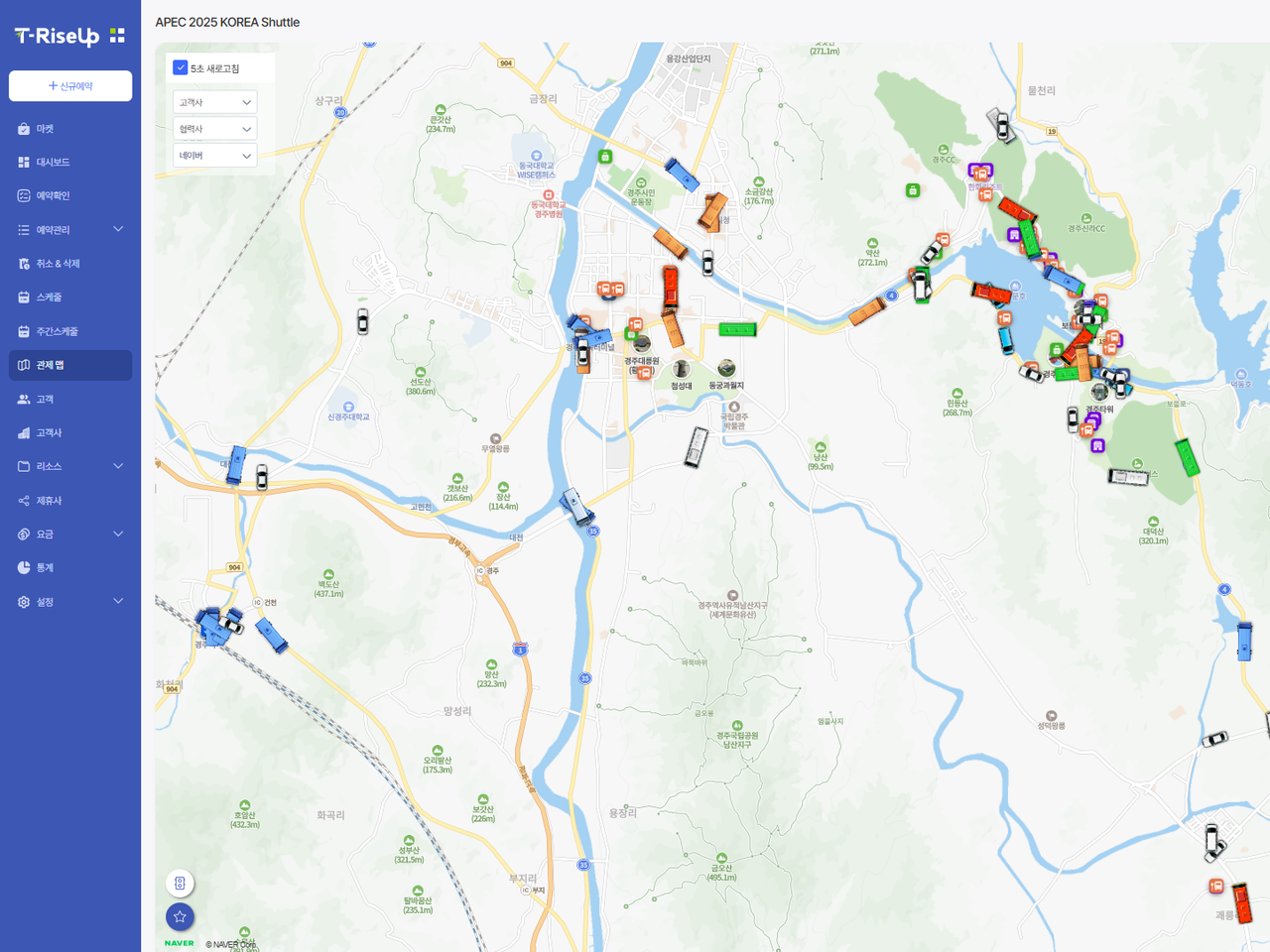Click the 제휴사 share icon

coord(24,501)
